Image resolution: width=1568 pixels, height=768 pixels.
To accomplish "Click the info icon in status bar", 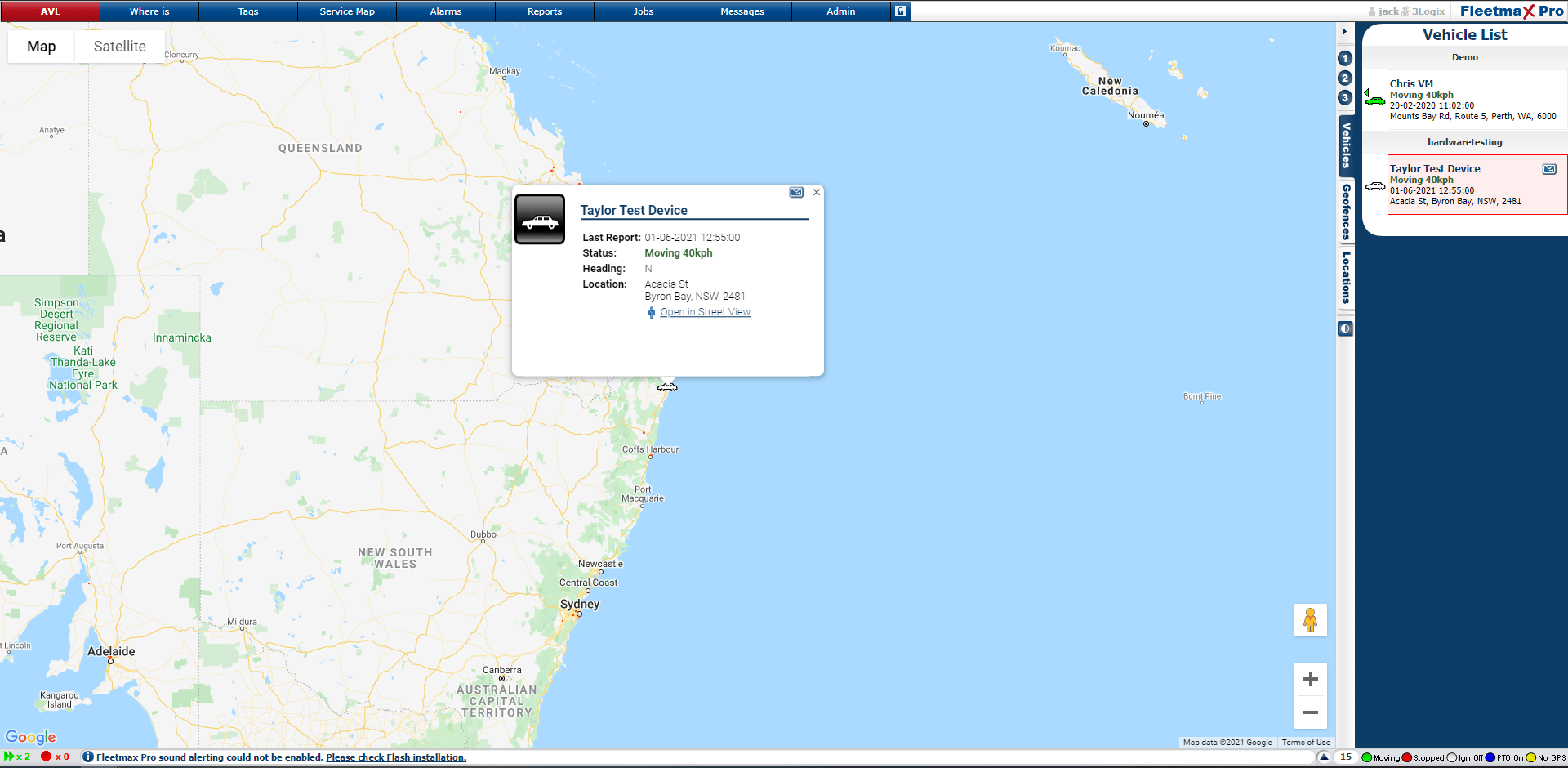I will click(x=88, y=757).
